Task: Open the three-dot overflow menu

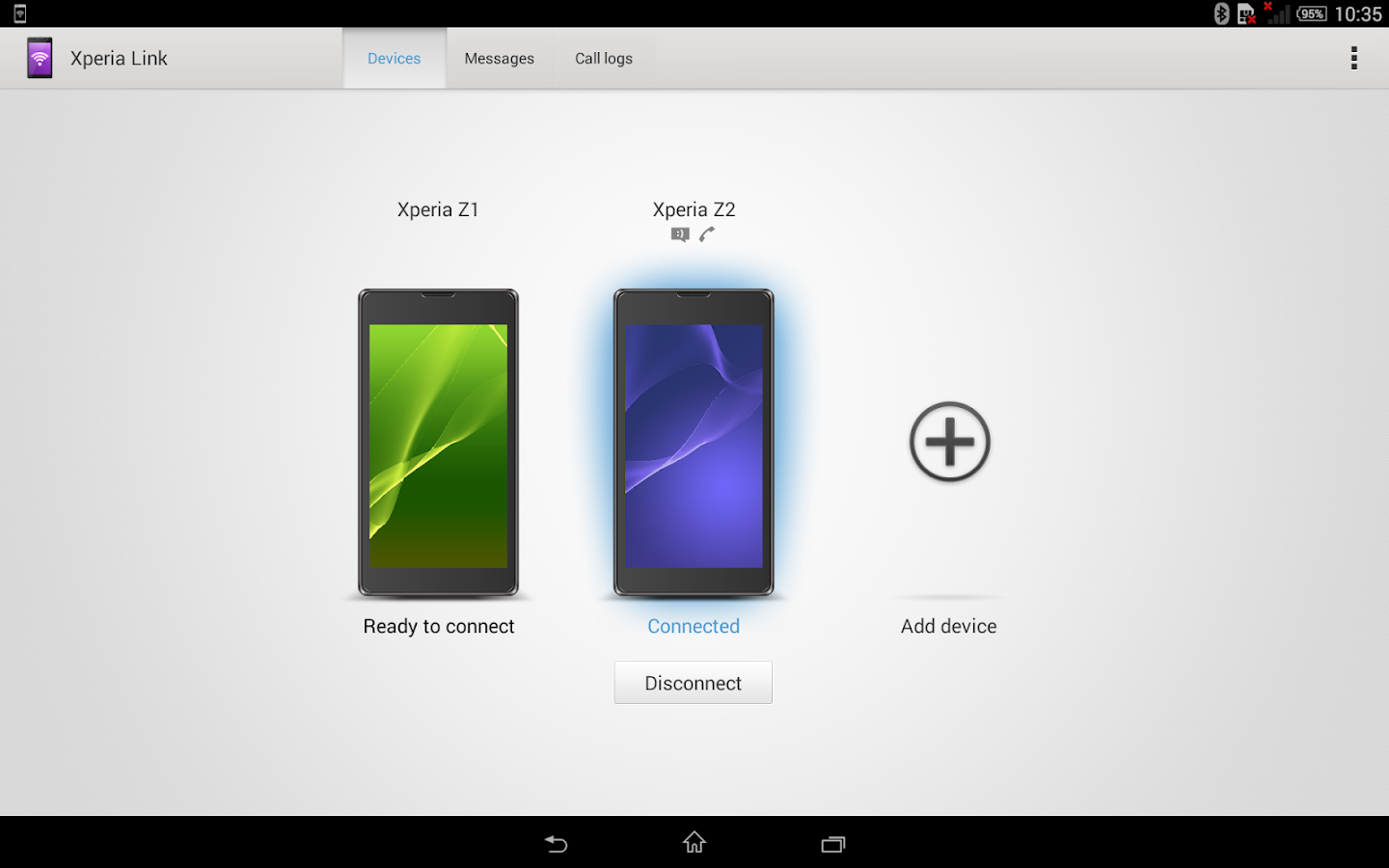Action: pyautogui.click(x=1354, y=58)
